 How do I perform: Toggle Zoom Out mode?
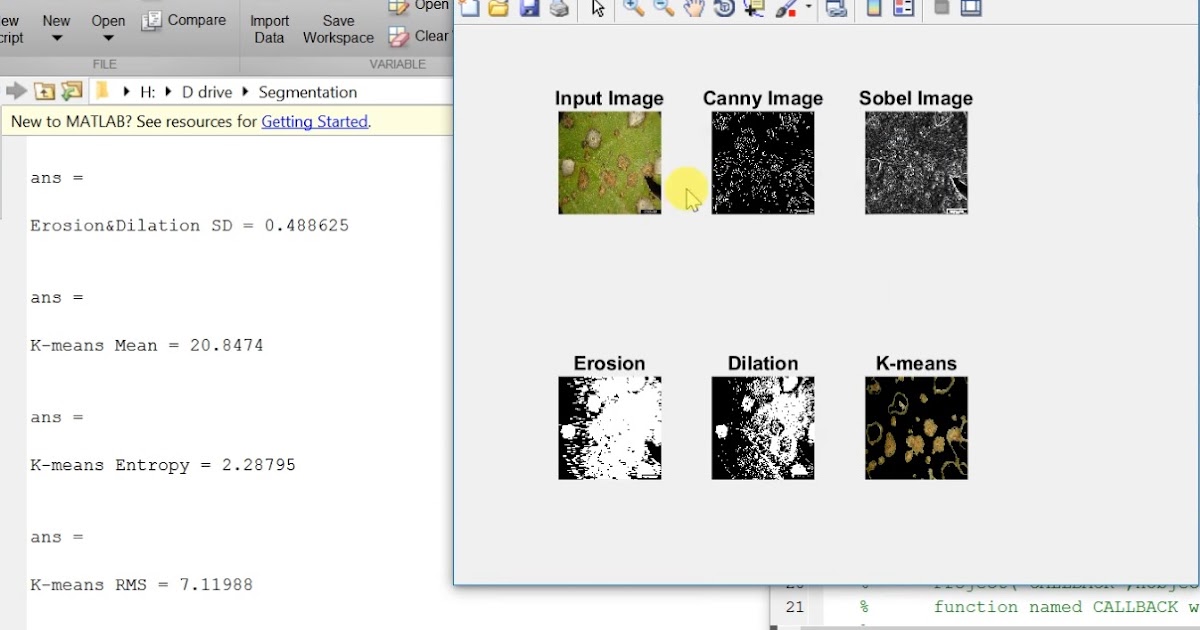(x=664, y=9)
